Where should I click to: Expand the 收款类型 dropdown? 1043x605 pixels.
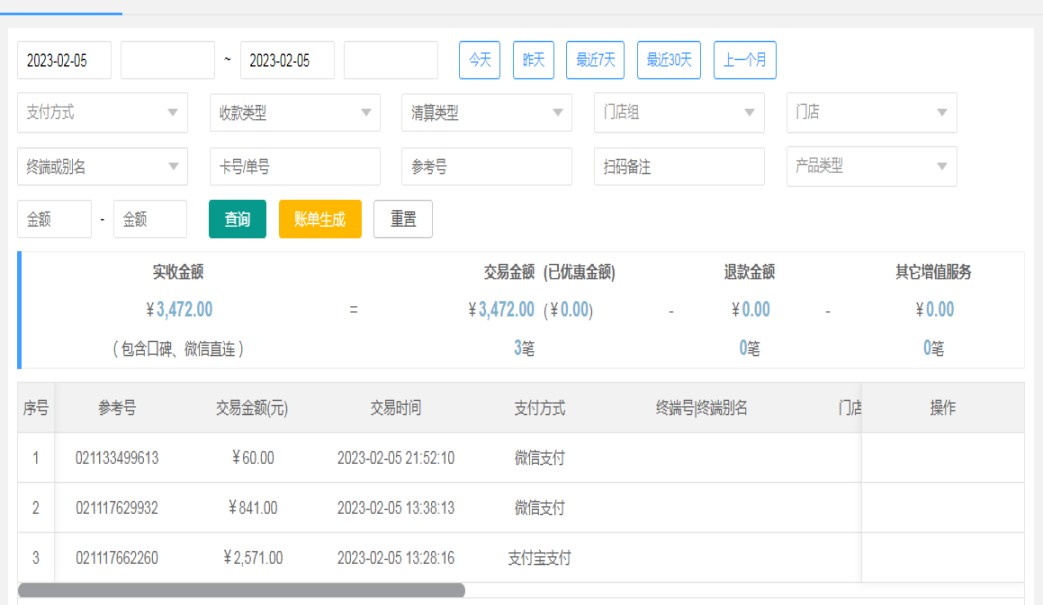295,113
